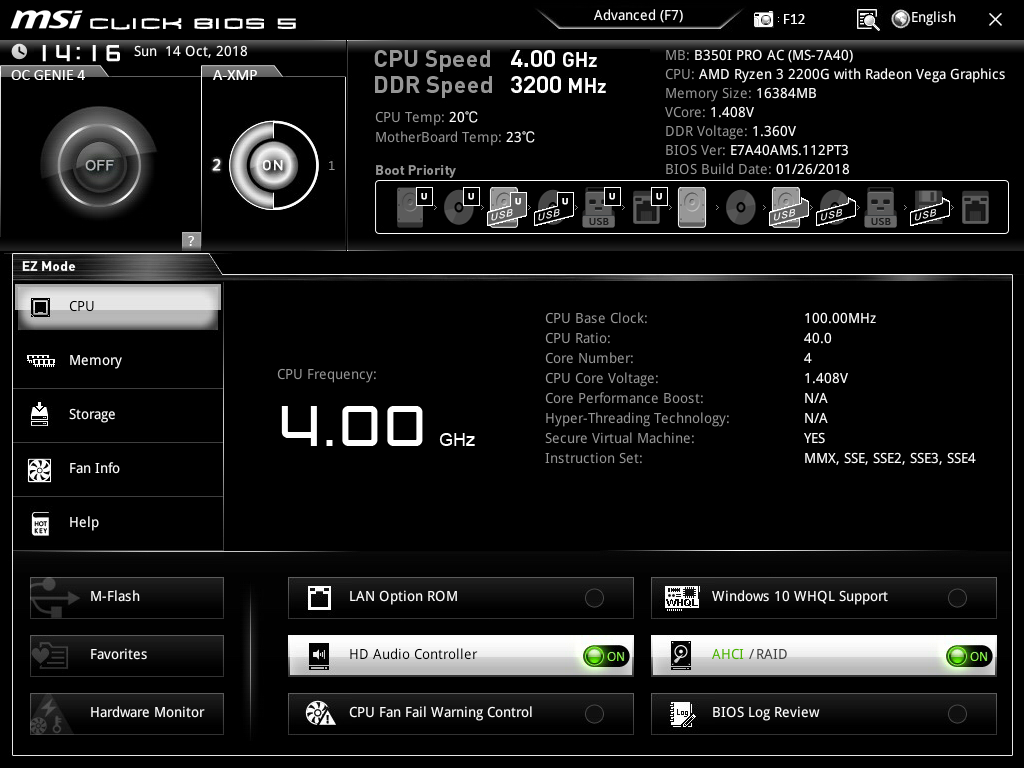Click the A-XMP panel label
The image size is (1024, 768).
pyautogui.click(x=235, y=75)
